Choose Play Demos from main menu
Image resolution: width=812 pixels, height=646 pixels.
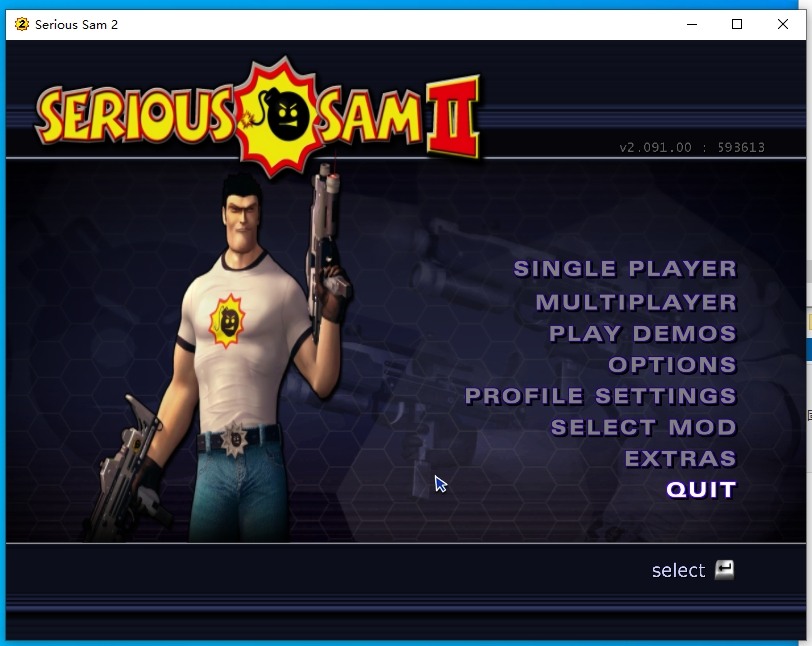(643, 334)
